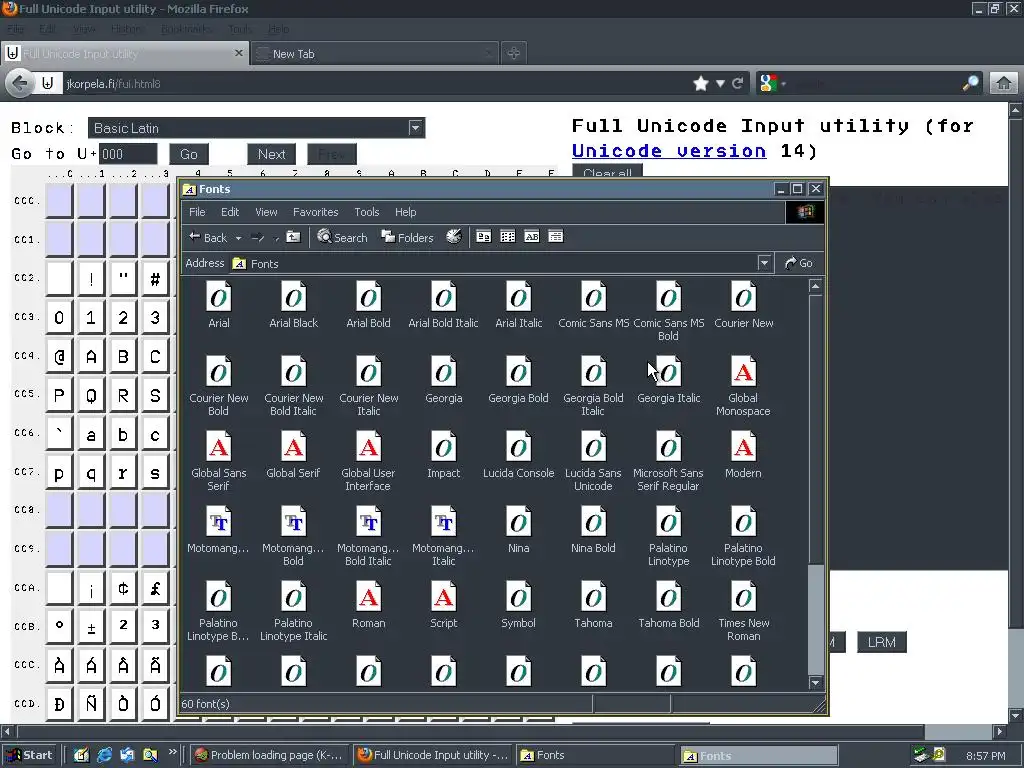Select the Palatino Linotype Bold font
This screenshot has width=1024, height=768.
click(743, 537)
